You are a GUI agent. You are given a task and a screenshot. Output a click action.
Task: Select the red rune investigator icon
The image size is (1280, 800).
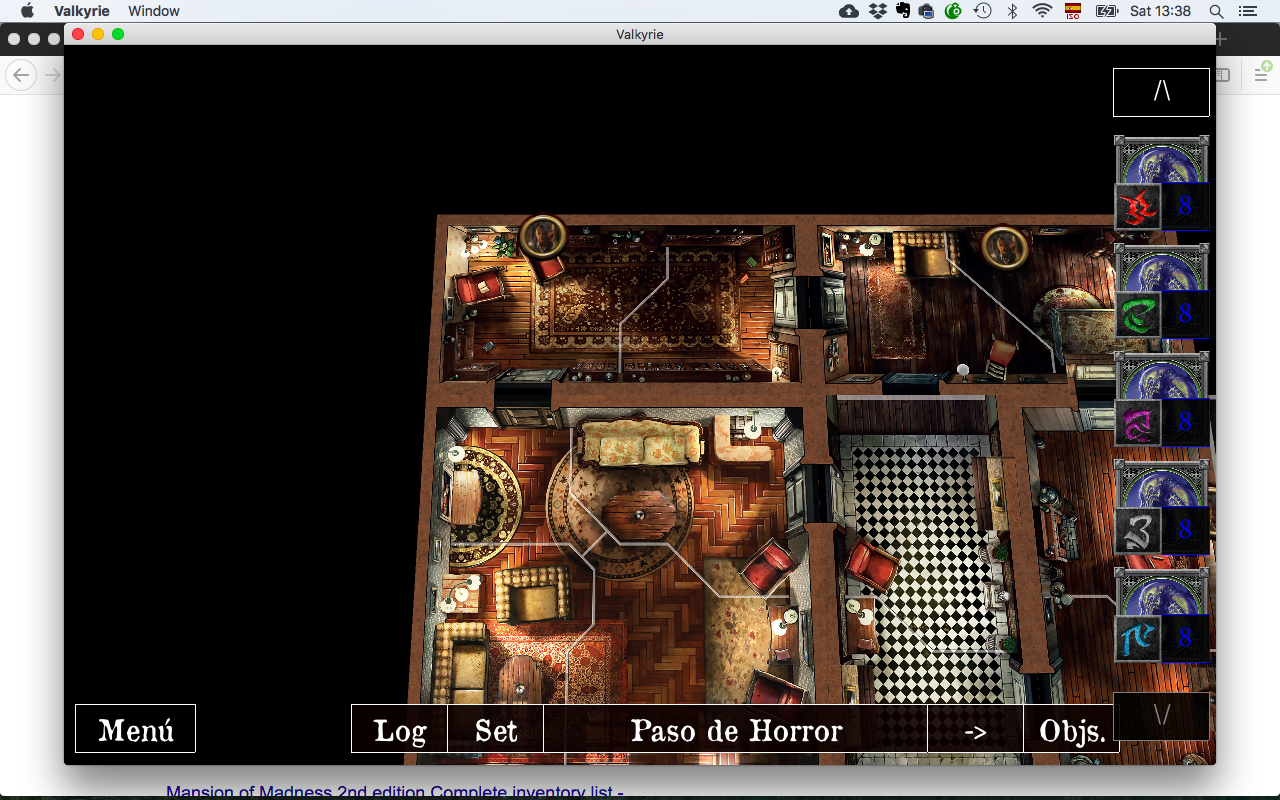(x=1137, y=207)
